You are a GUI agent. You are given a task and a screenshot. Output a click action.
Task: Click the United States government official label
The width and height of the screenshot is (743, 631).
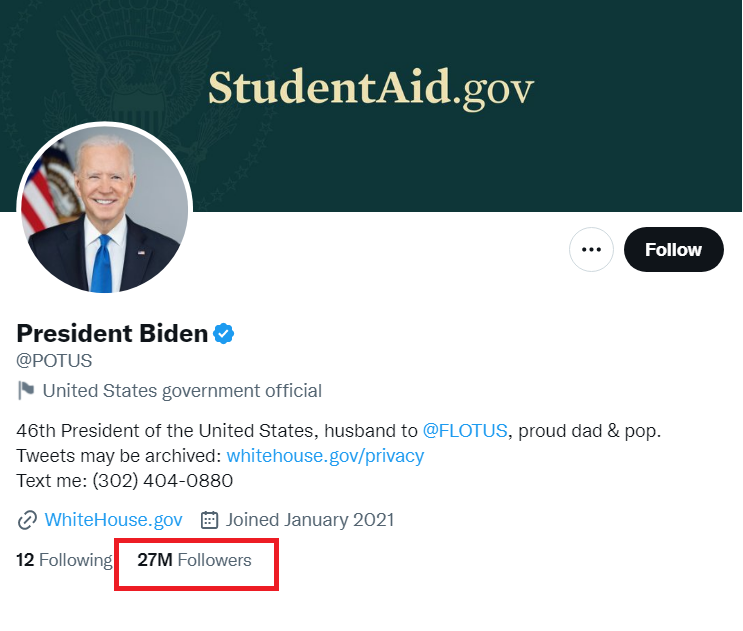click(182, 390)
